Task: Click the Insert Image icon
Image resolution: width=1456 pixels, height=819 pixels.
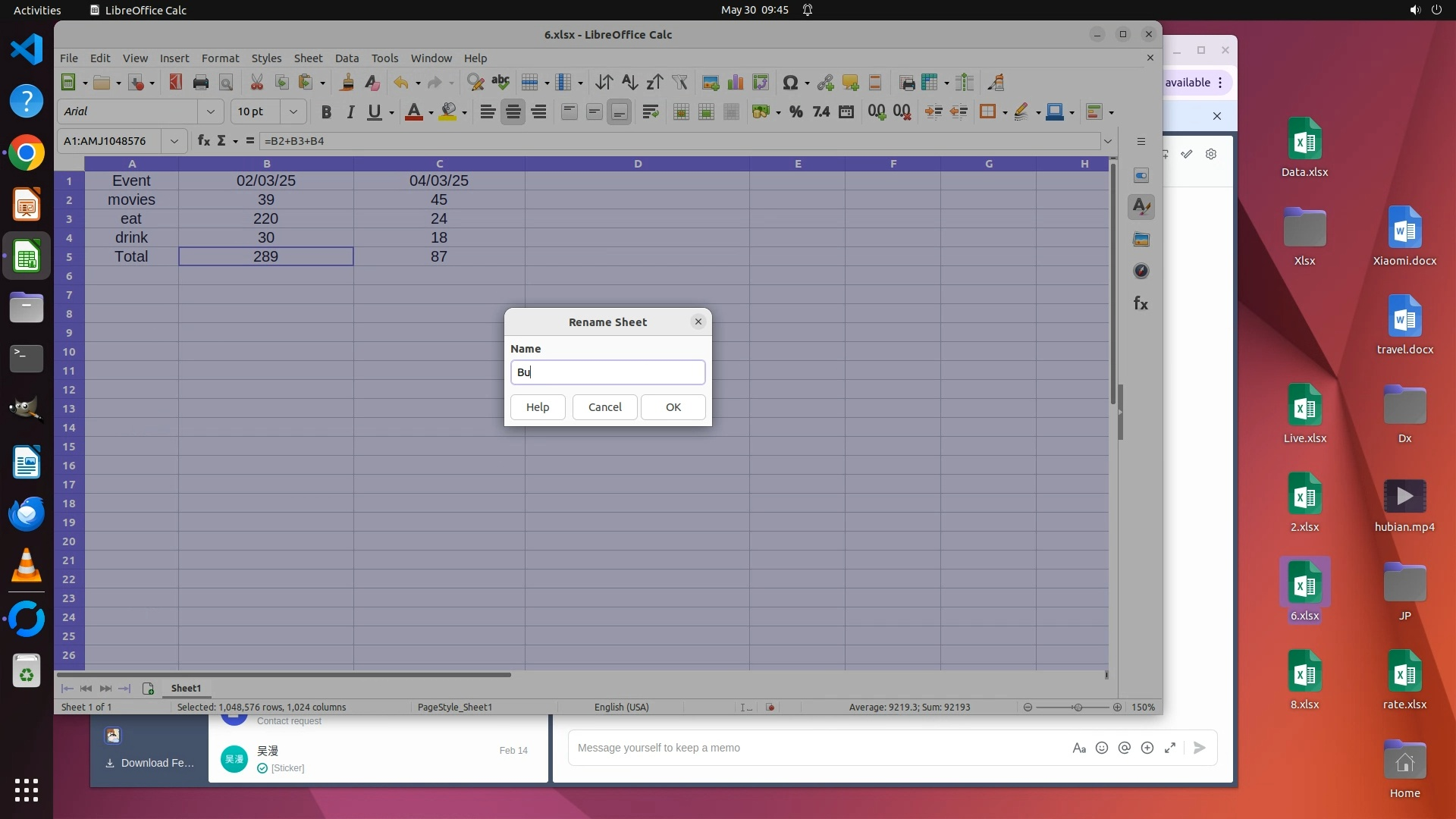Action: [710, 83]
